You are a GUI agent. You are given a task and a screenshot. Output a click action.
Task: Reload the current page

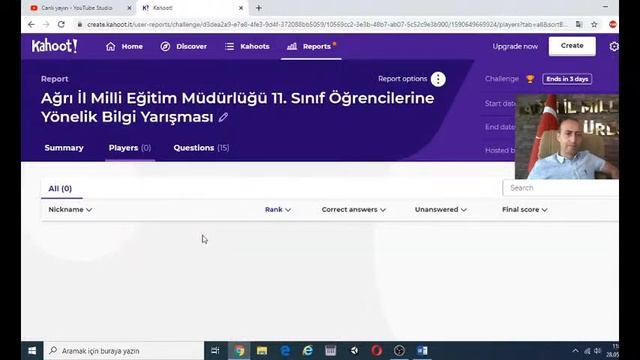(61, 24)
